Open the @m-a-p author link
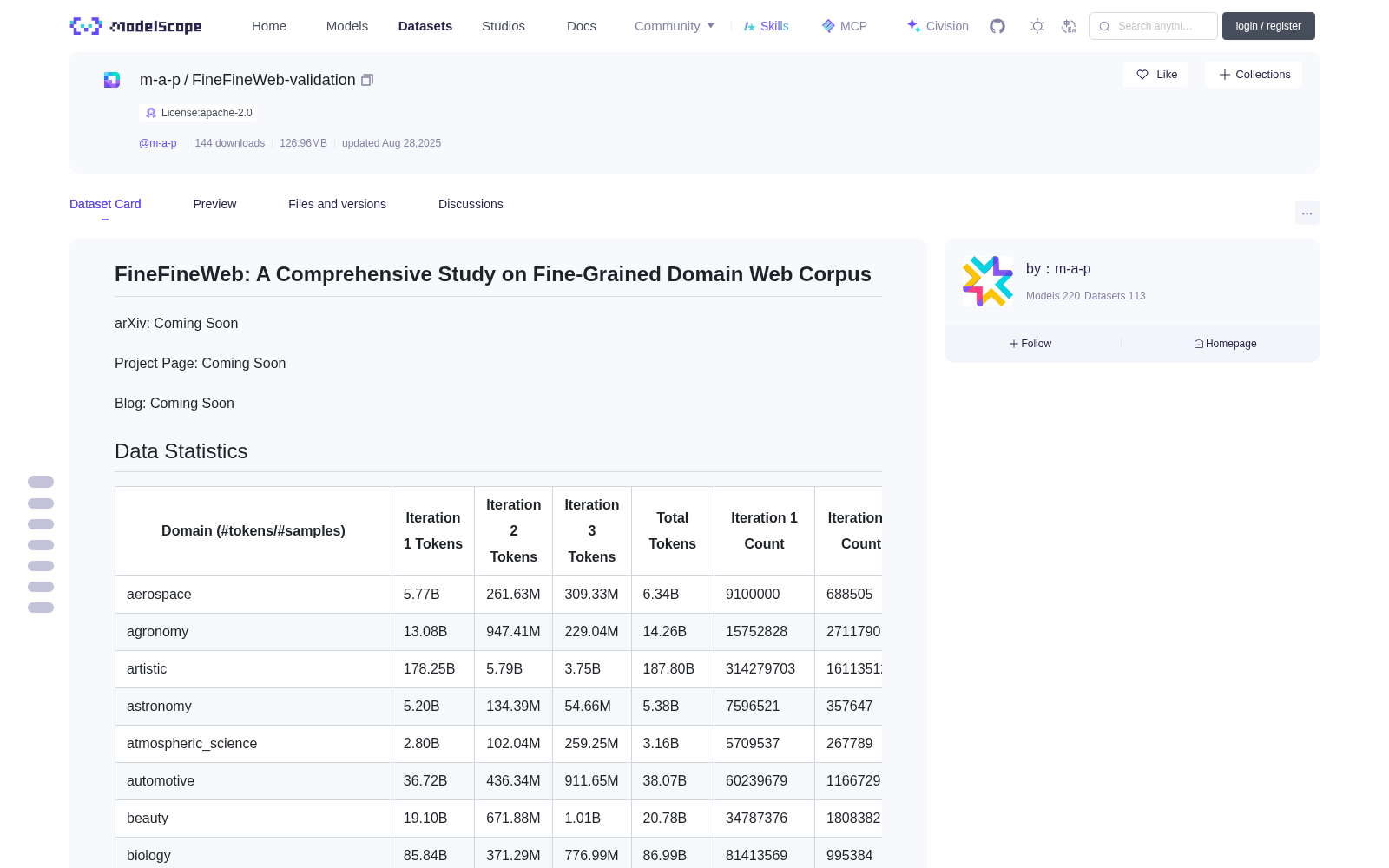The image size is (1389, 868). point(158,143)
